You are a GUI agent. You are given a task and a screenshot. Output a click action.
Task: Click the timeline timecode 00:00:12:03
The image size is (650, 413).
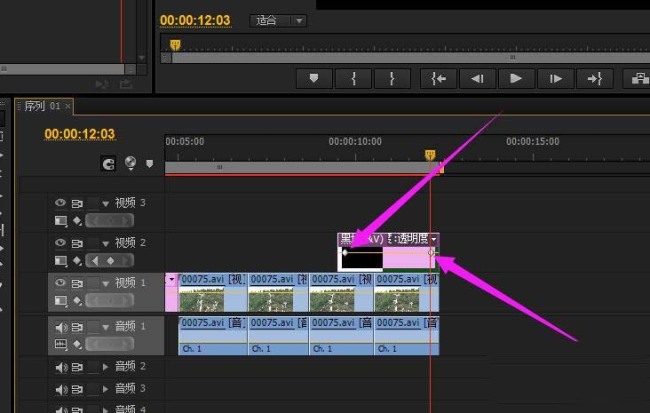click(x=80, y=134)
